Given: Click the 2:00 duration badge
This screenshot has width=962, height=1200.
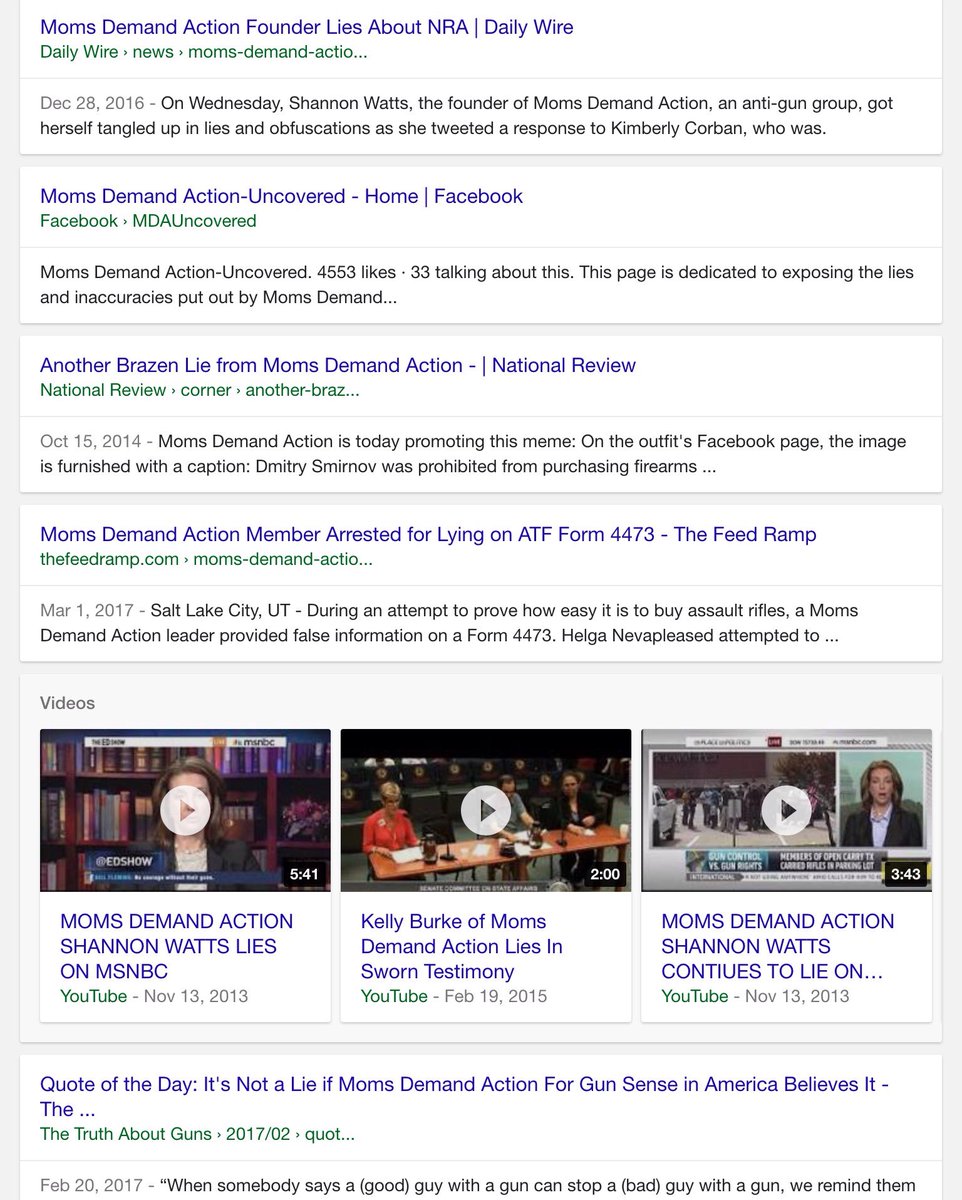Looking at the screenshot, I should pos(605,874).
